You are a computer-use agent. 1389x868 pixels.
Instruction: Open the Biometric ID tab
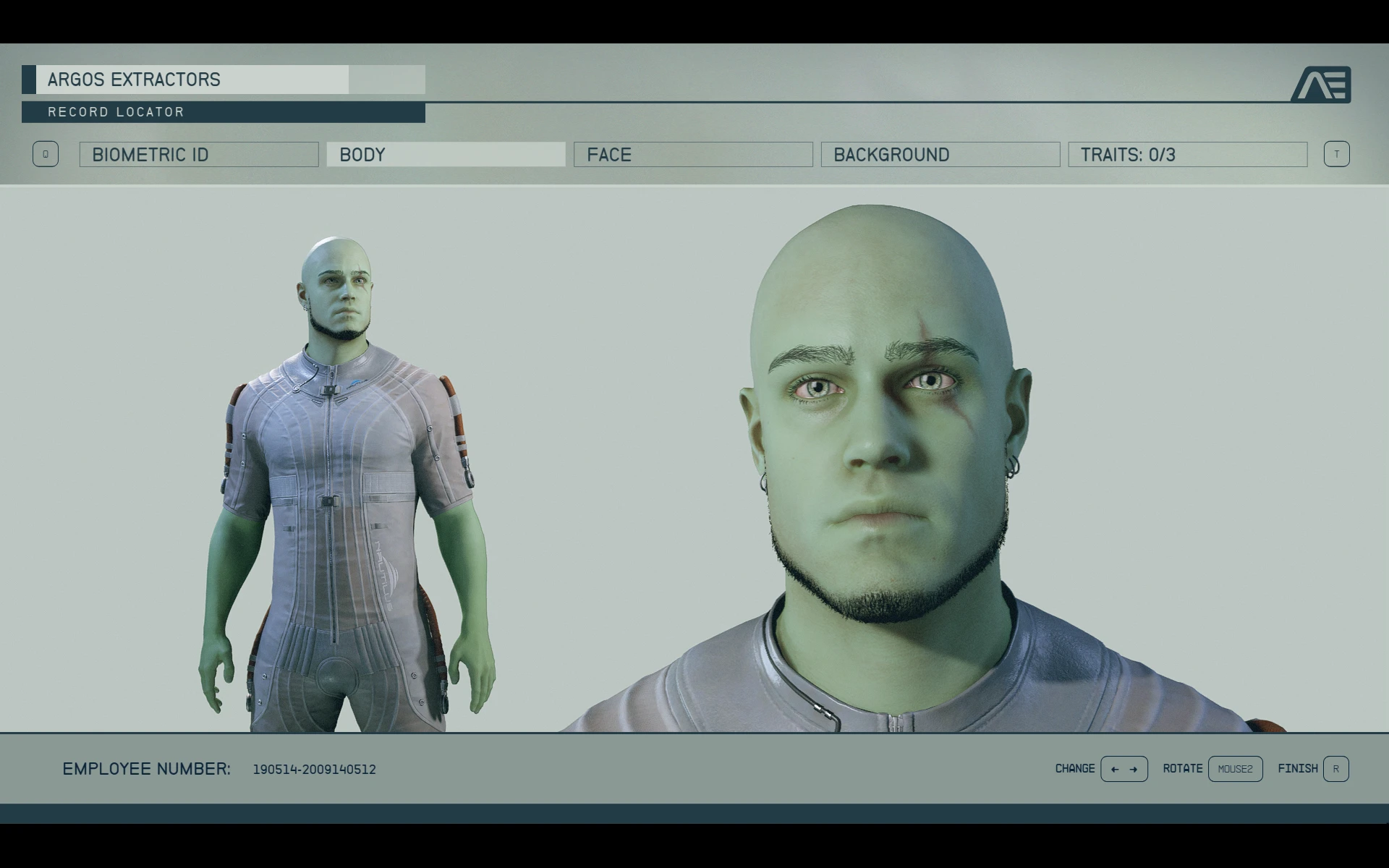point(199,155)
